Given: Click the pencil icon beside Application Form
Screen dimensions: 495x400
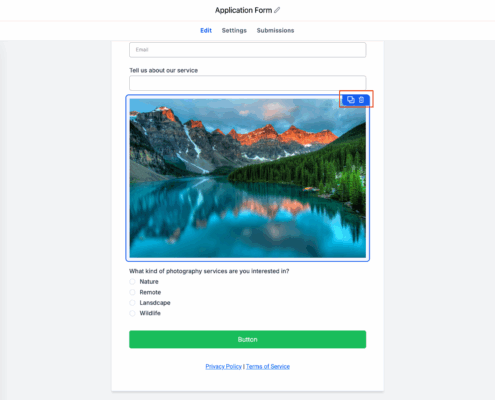Looking at the screenshot, I should coord(277,10).
